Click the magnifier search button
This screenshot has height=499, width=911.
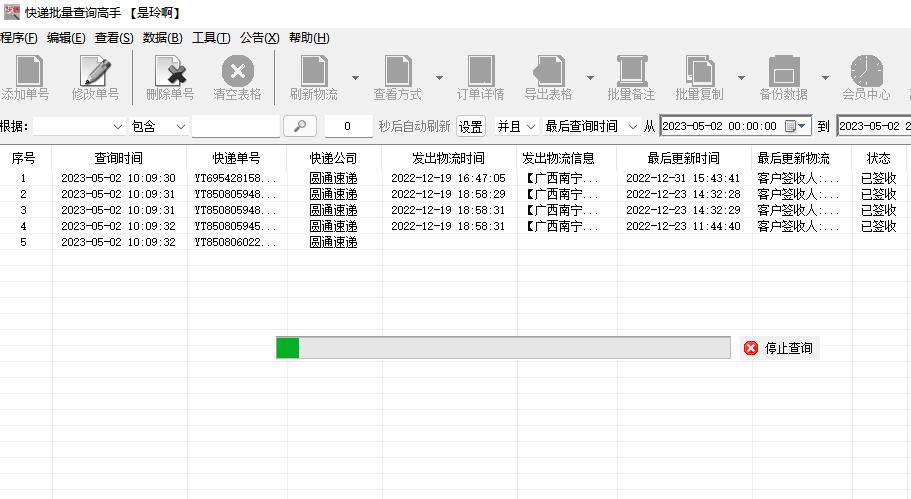[x=300, y=126]
